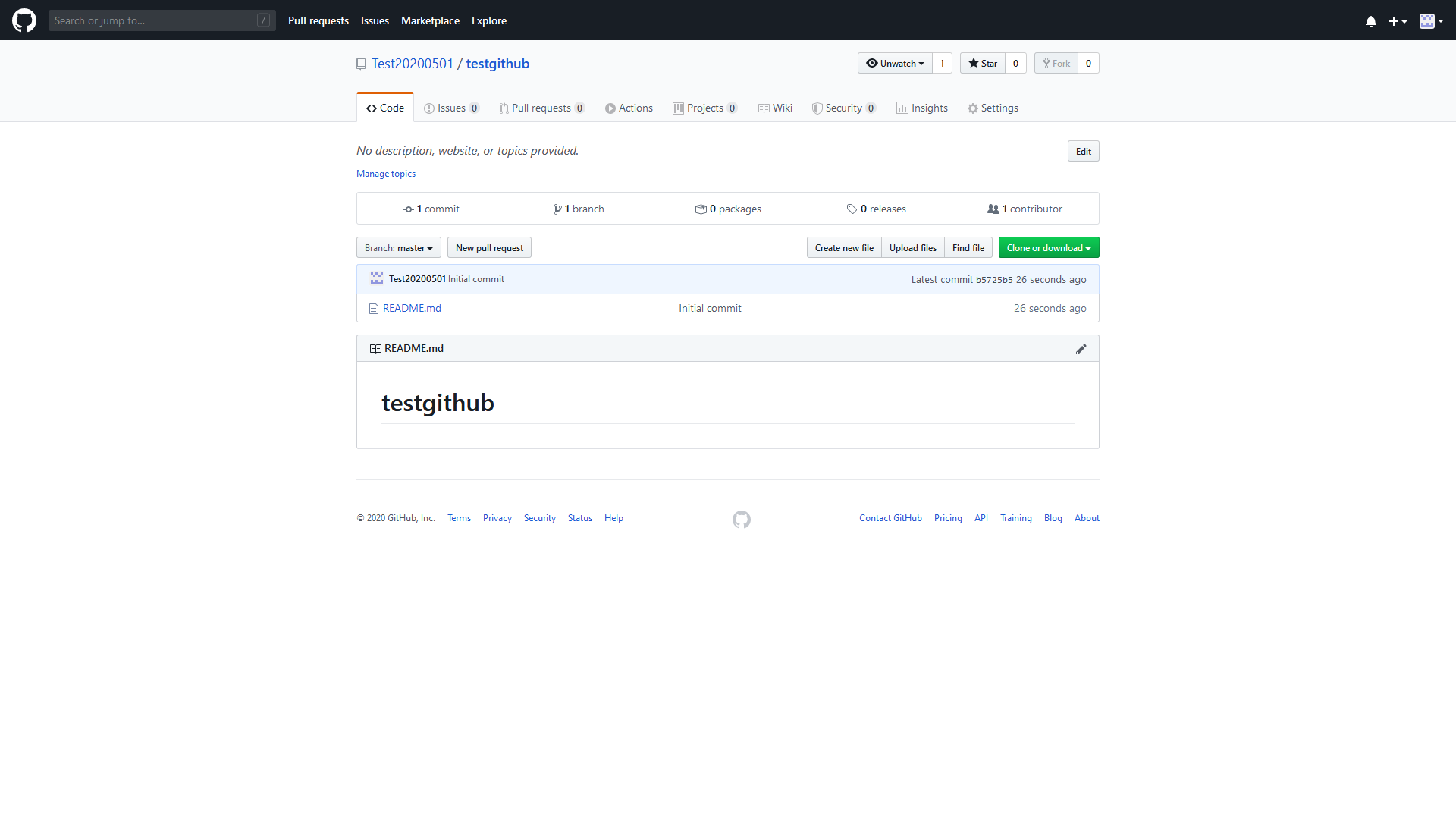This screenshot has height=833, width=1456.
Task: Open footer Security link
Action: (x=540, y=518)
